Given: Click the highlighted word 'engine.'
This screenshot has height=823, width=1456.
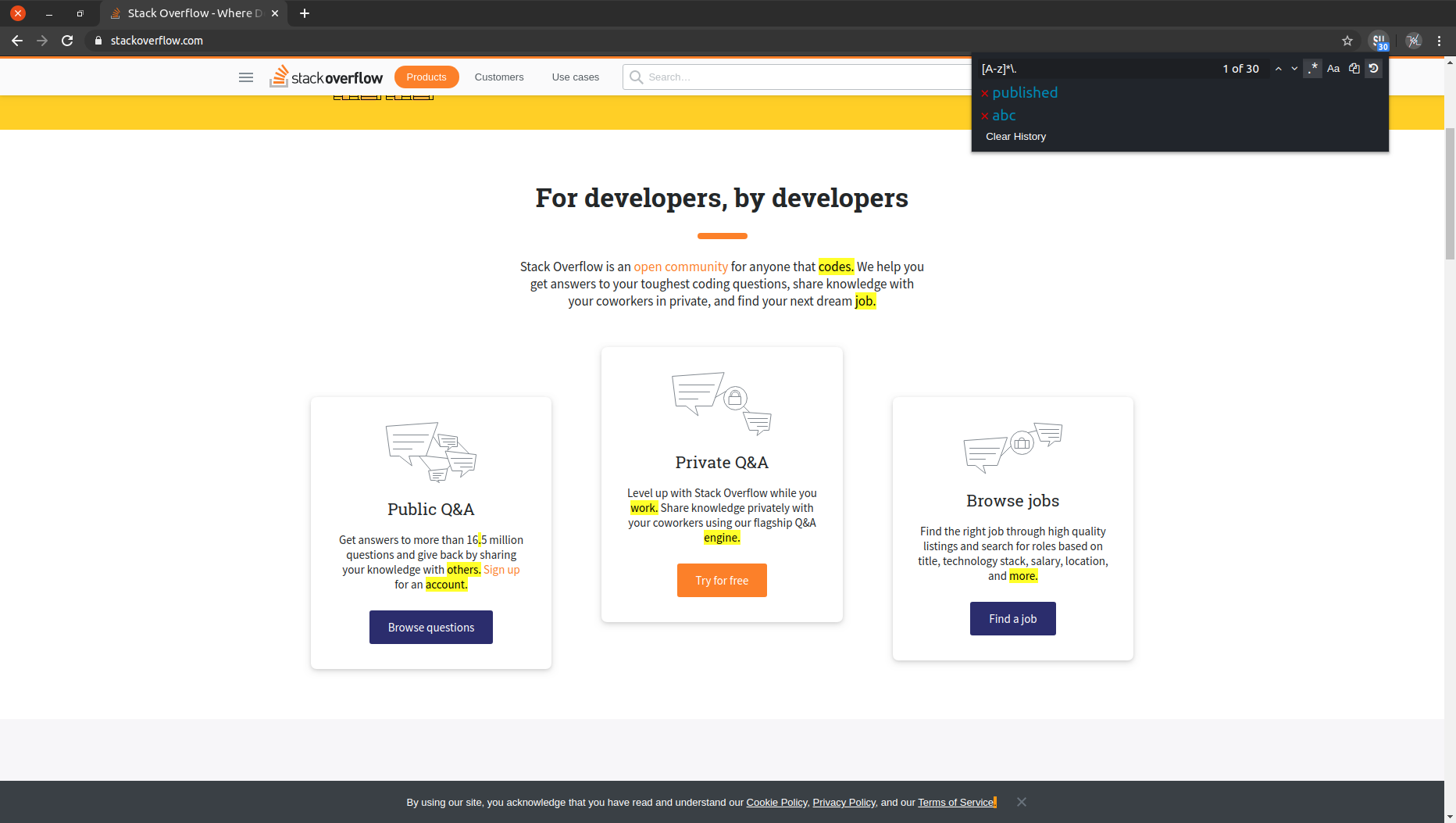Looking at the screenshot, I should 722,538.
